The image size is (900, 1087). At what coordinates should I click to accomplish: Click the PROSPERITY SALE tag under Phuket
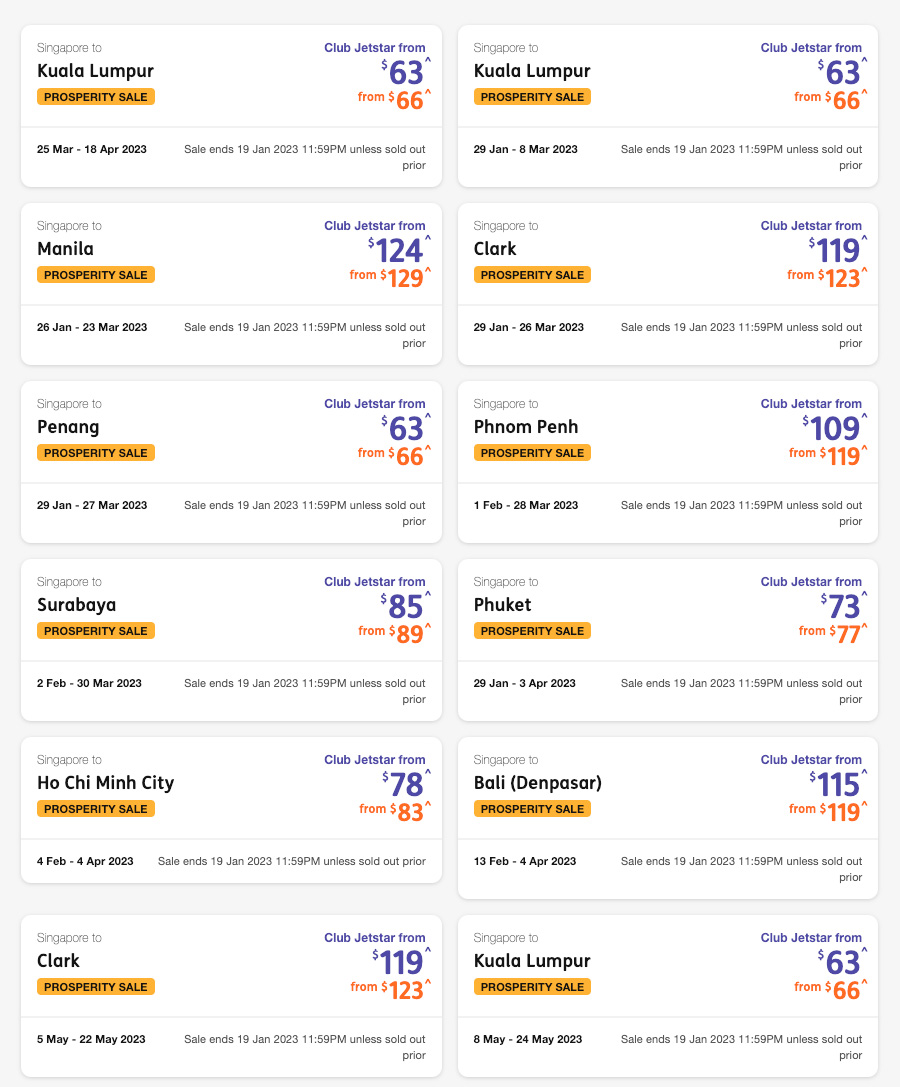tap(532, 630)
